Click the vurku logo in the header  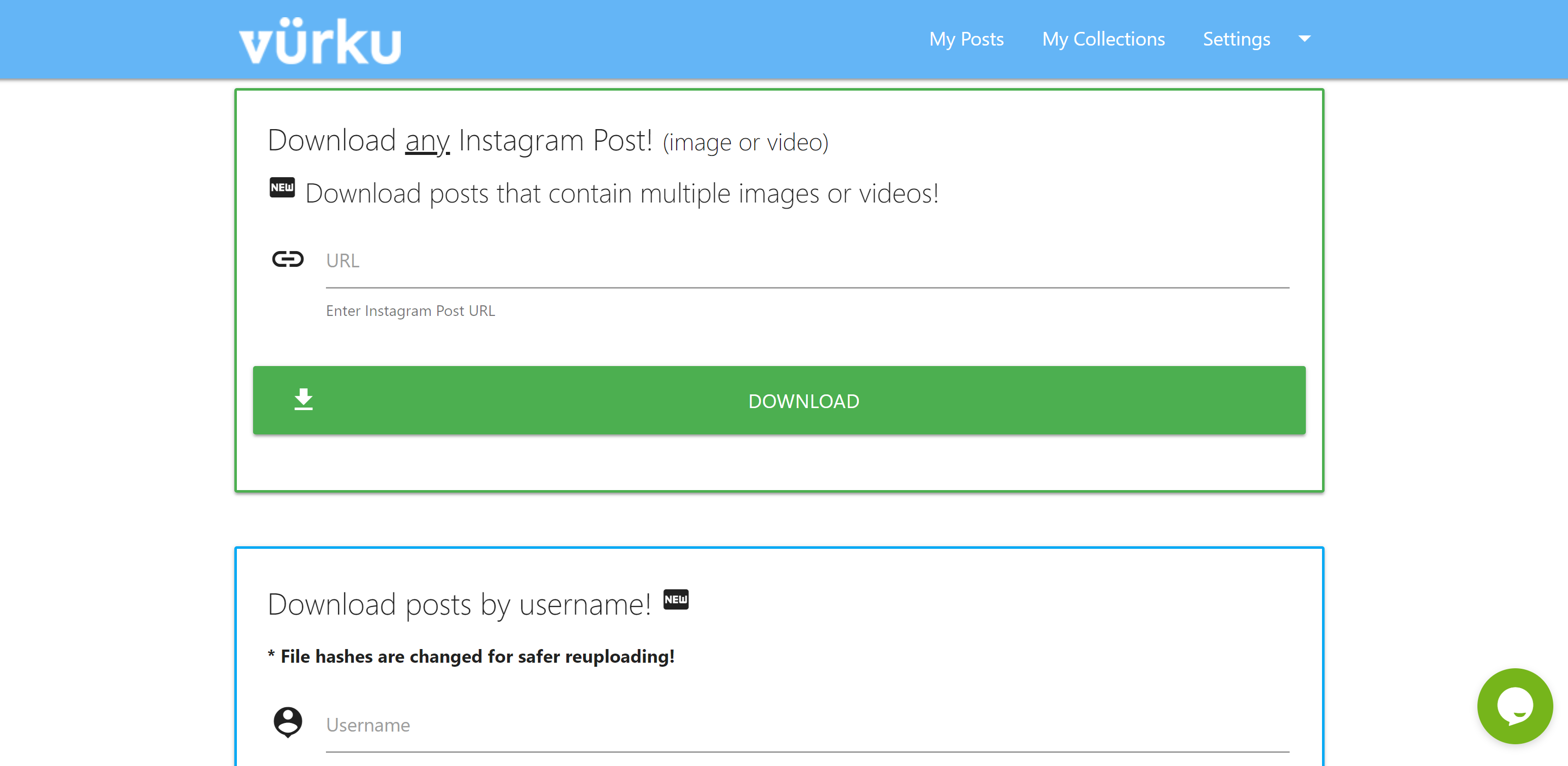pyautogui.click(x=320, y=42)
